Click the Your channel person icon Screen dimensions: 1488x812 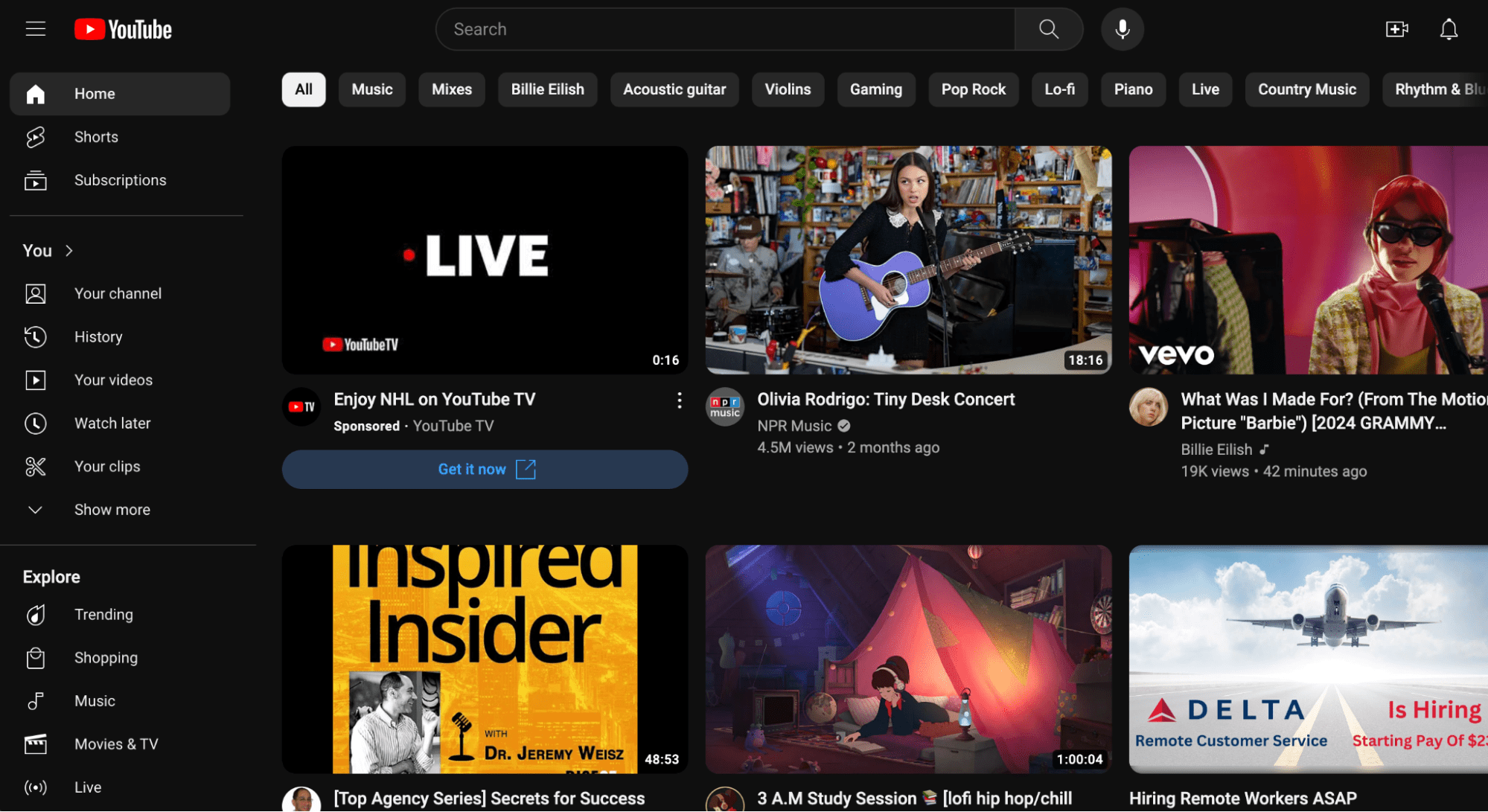pos(36,293)
